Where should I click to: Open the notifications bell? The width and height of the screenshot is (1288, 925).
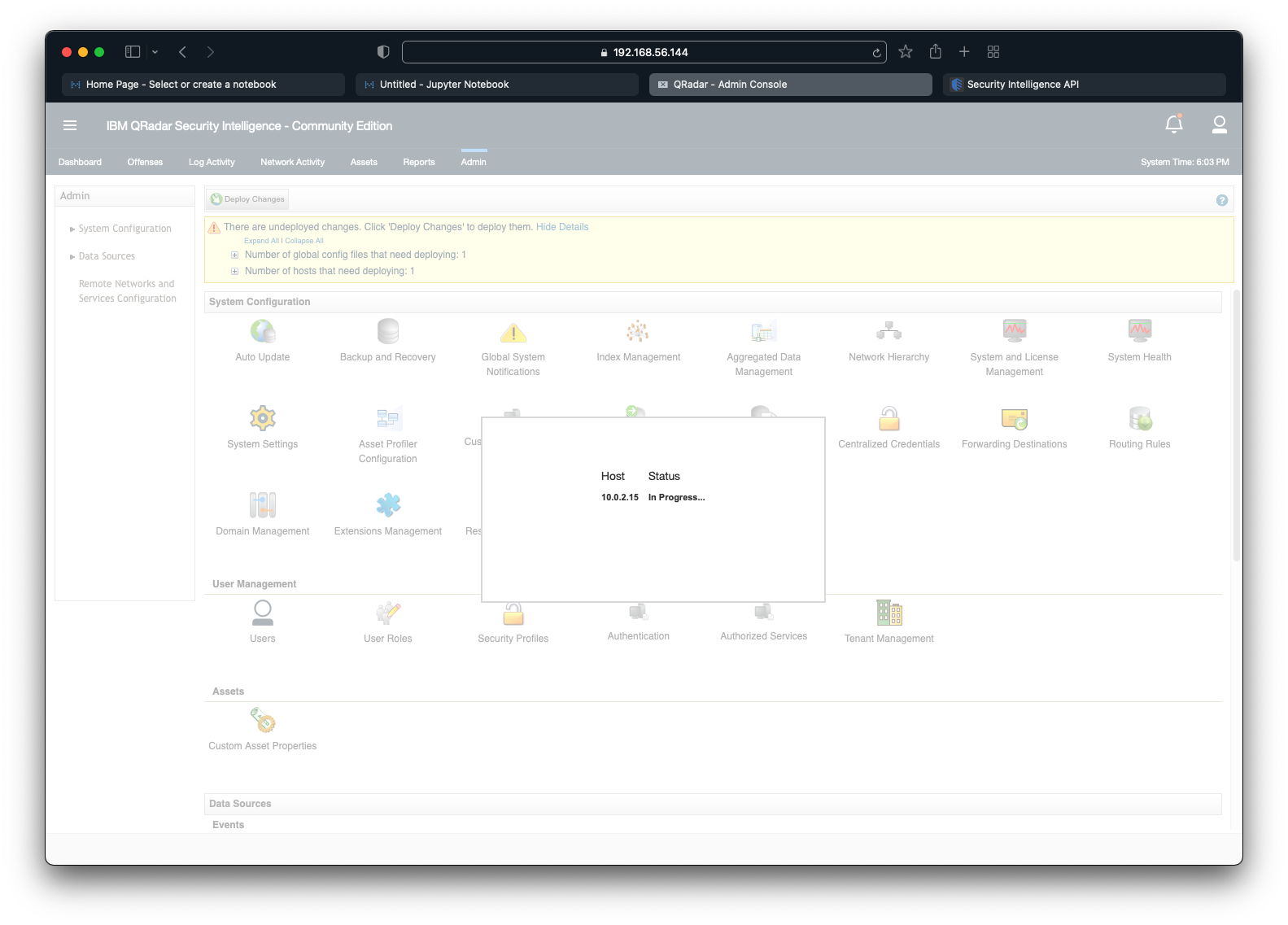[1174, 124]
